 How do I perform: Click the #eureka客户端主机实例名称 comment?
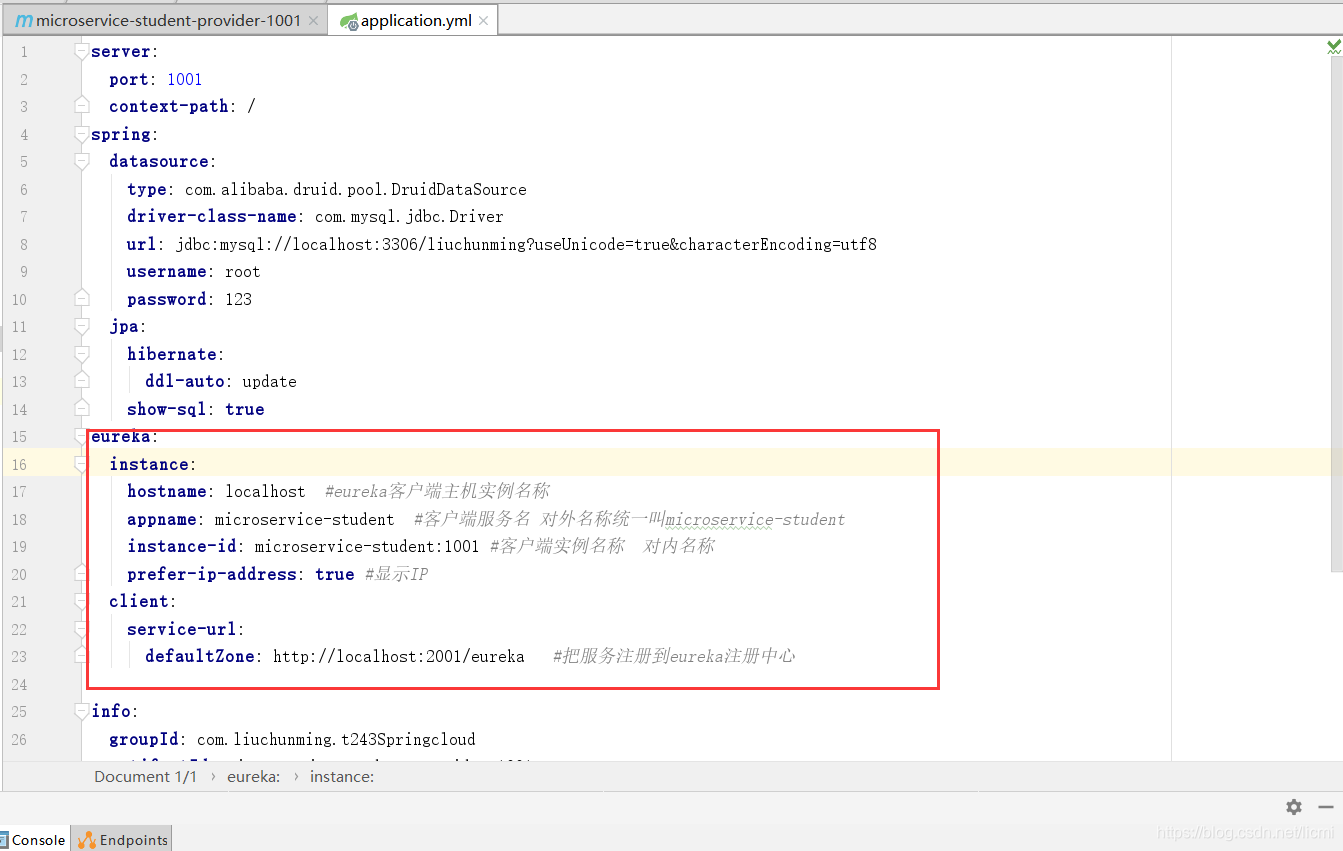437,491
